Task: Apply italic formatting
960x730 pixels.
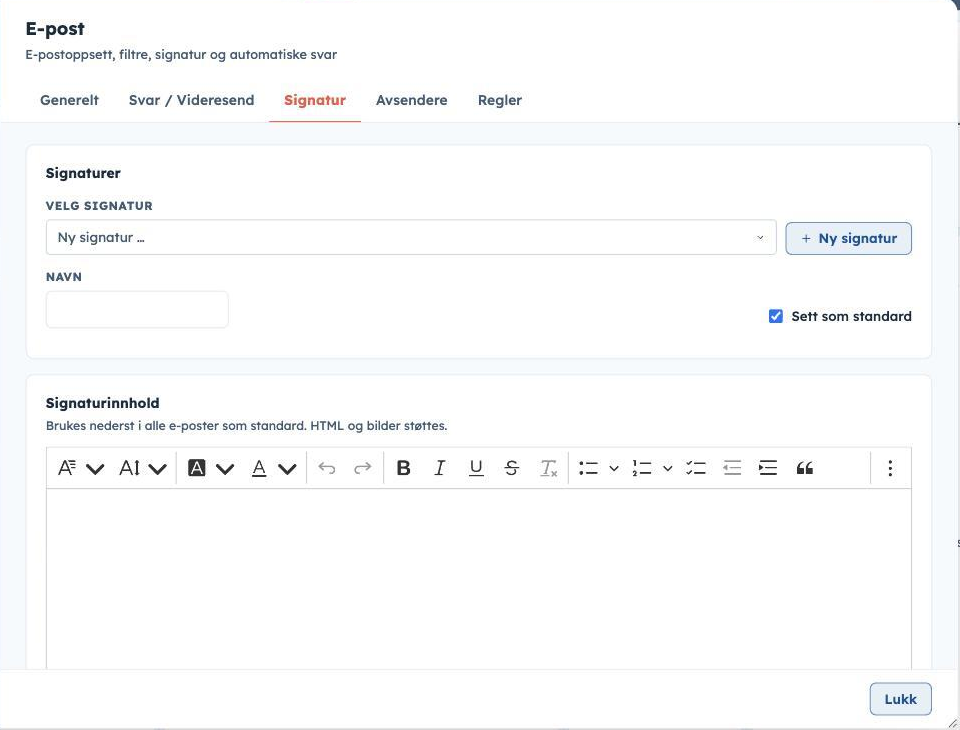Action: 439,468
